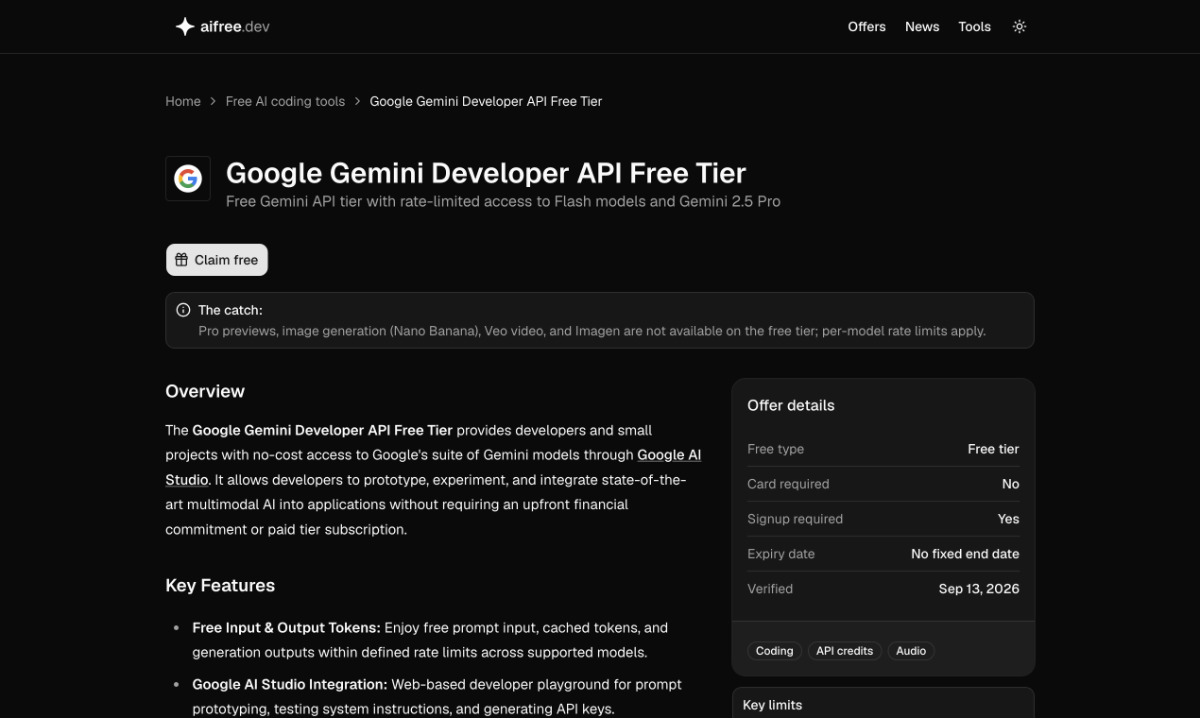Click the gift icon in Claim free
This screenshot has width=1200, height=718.
coord(181,260)
